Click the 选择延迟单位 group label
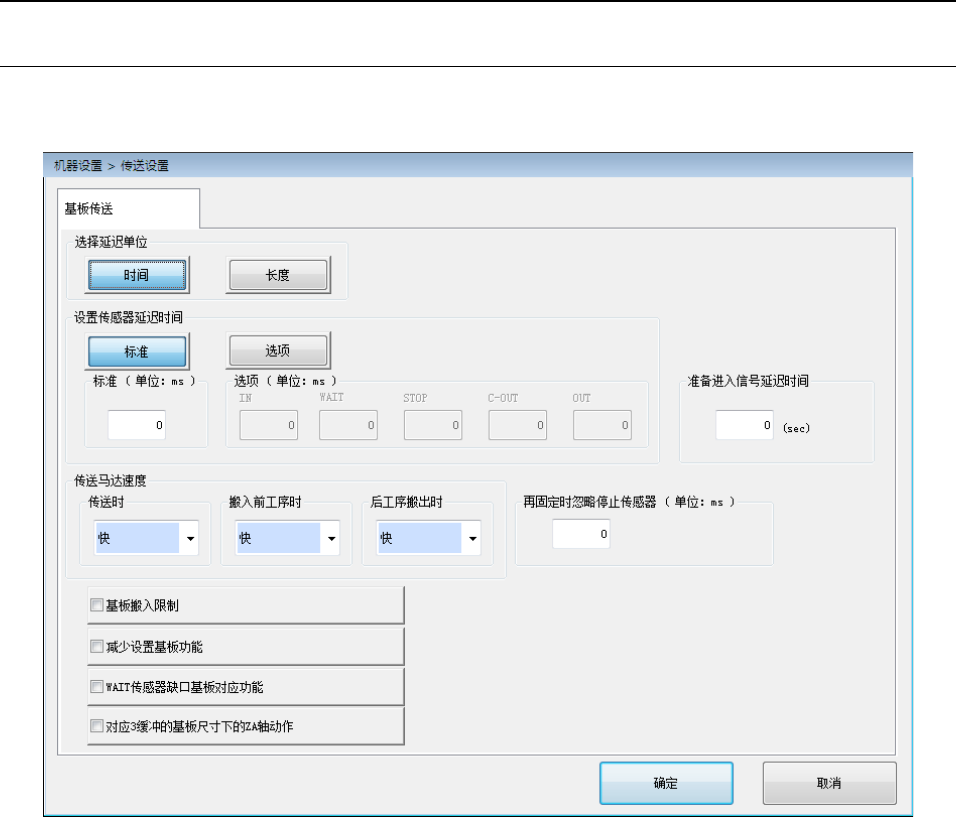The image size is (956, 817). tap(111, 242)
